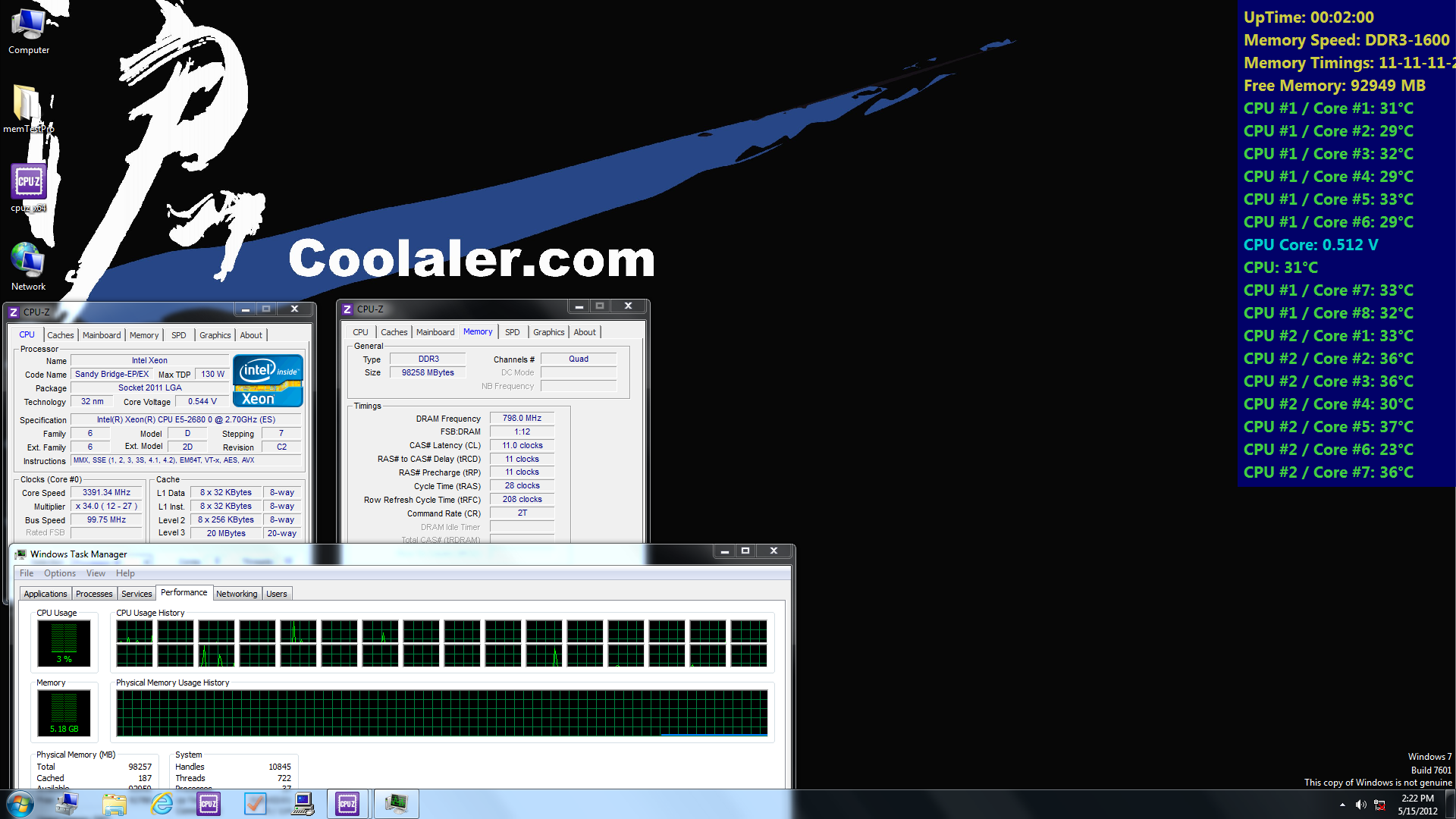Switch to Caches tab in right CPU-Z window

tap(394, 332)
